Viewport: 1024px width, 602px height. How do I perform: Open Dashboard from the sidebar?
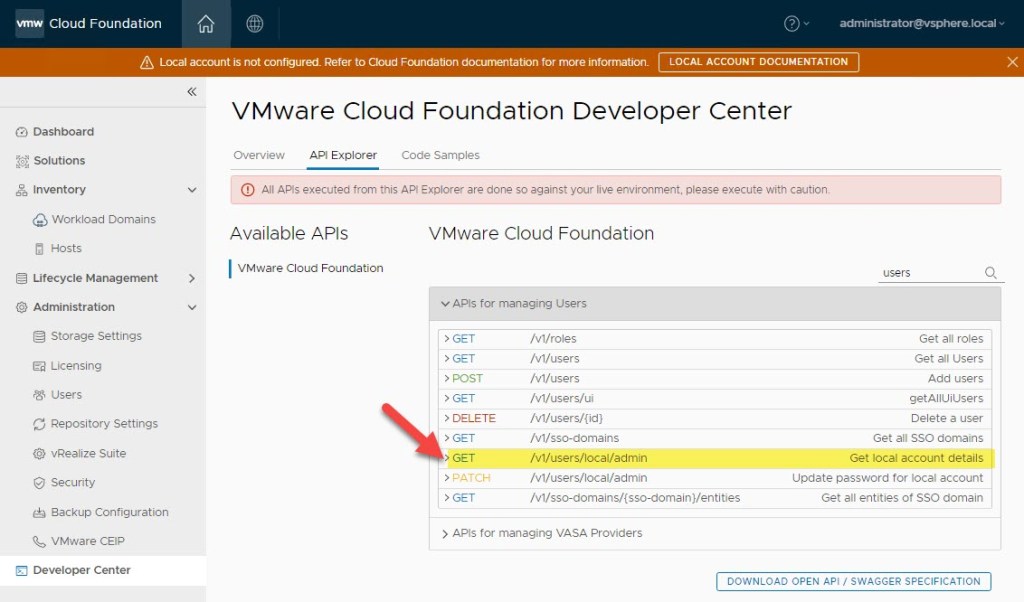click(63, 132)
